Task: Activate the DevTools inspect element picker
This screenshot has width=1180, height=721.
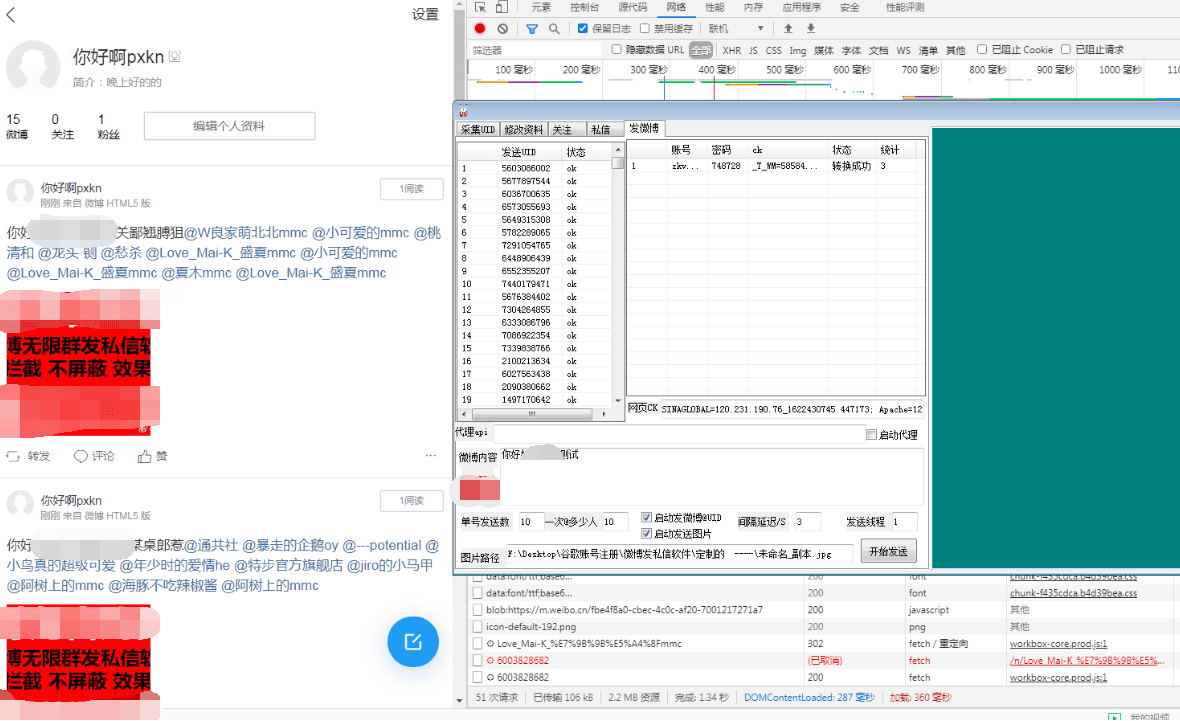Action: click(480, 8)
